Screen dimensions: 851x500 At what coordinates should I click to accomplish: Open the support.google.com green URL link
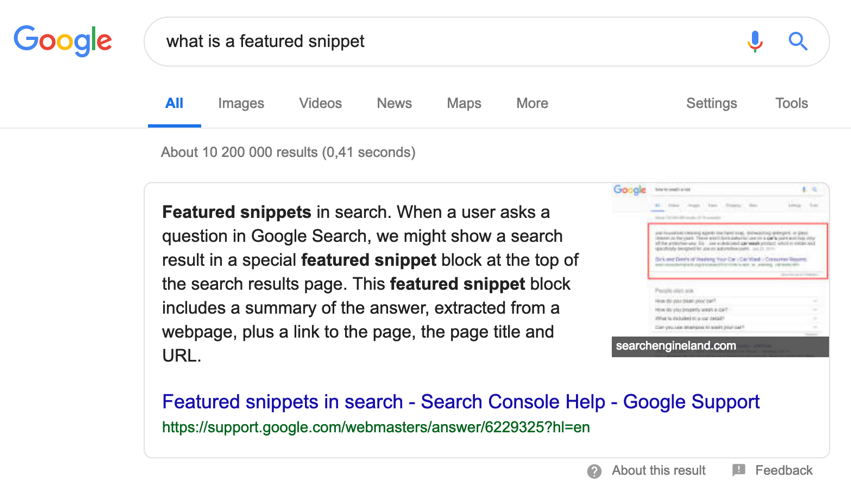[376, 427]
